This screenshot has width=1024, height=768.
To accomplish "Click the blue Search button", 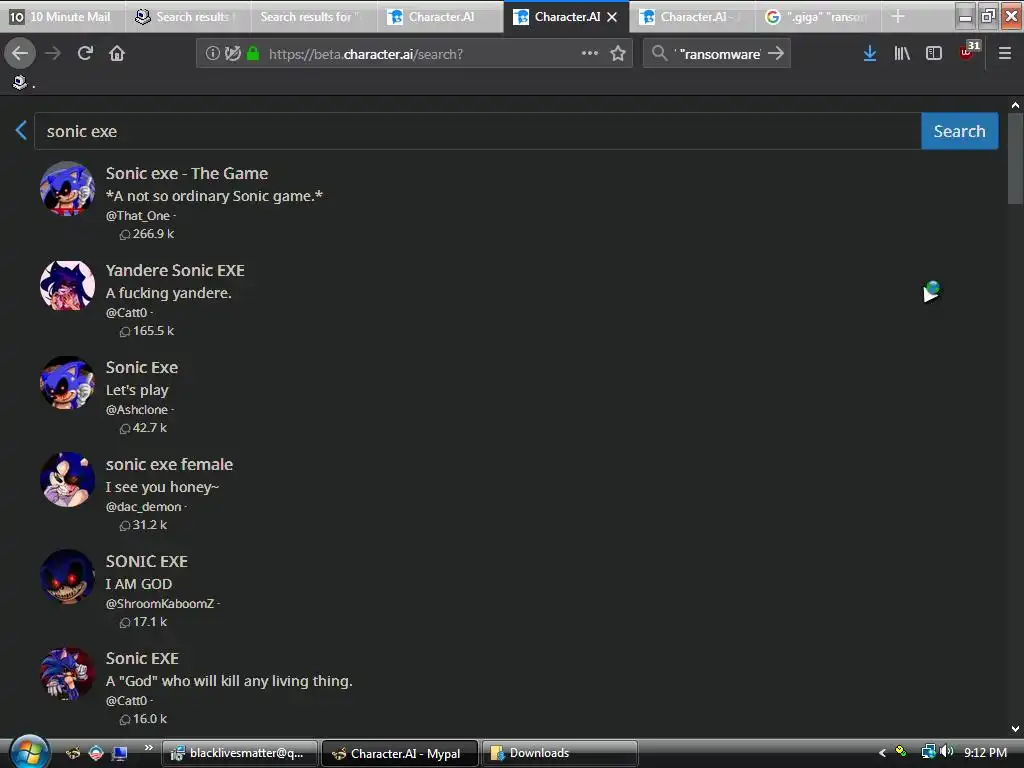I will (959, 131).
